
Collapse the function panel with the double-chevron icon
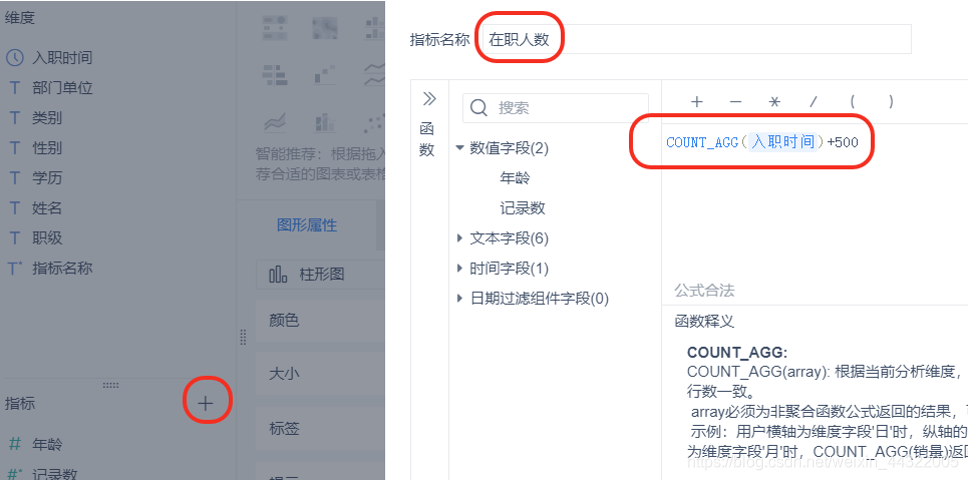[428, 99]
